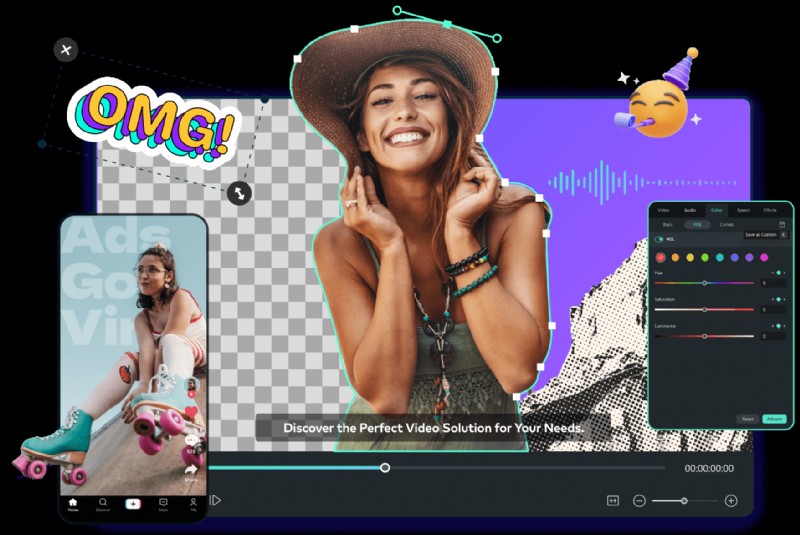Click the playback progress scrubber knob
Viewport: 800px width, 535px height.
point(385,468)
